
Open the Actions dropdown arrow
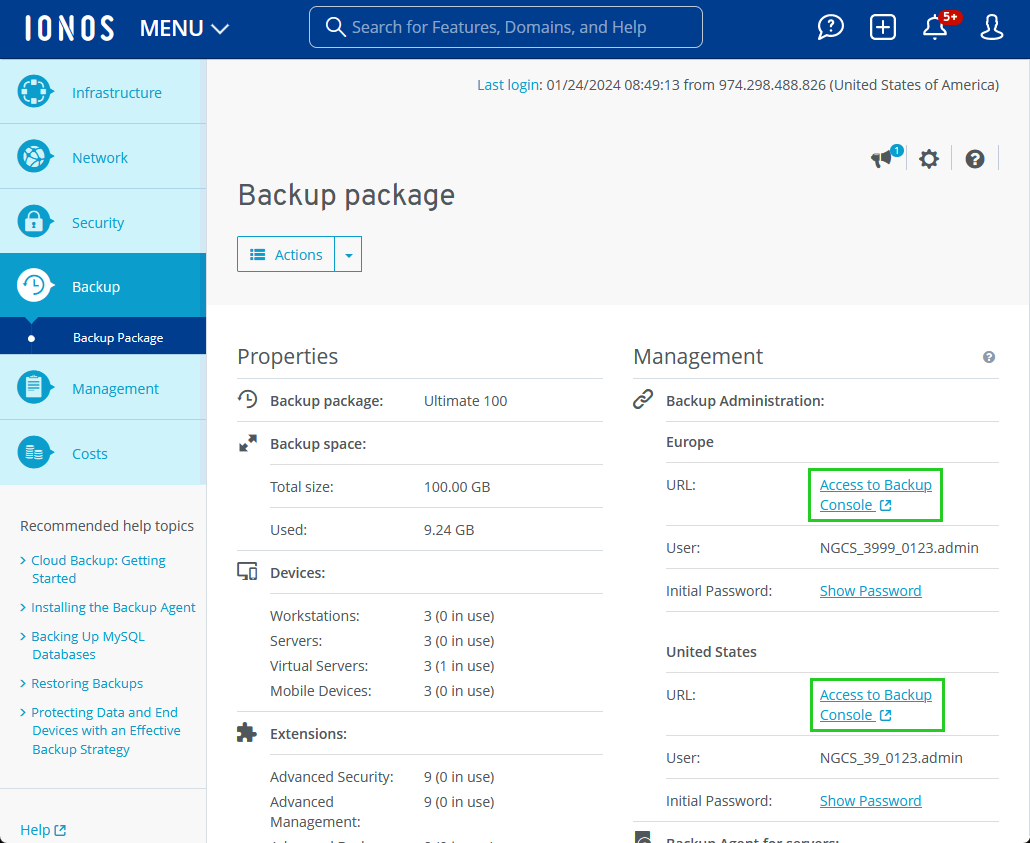tap(348, 255)
